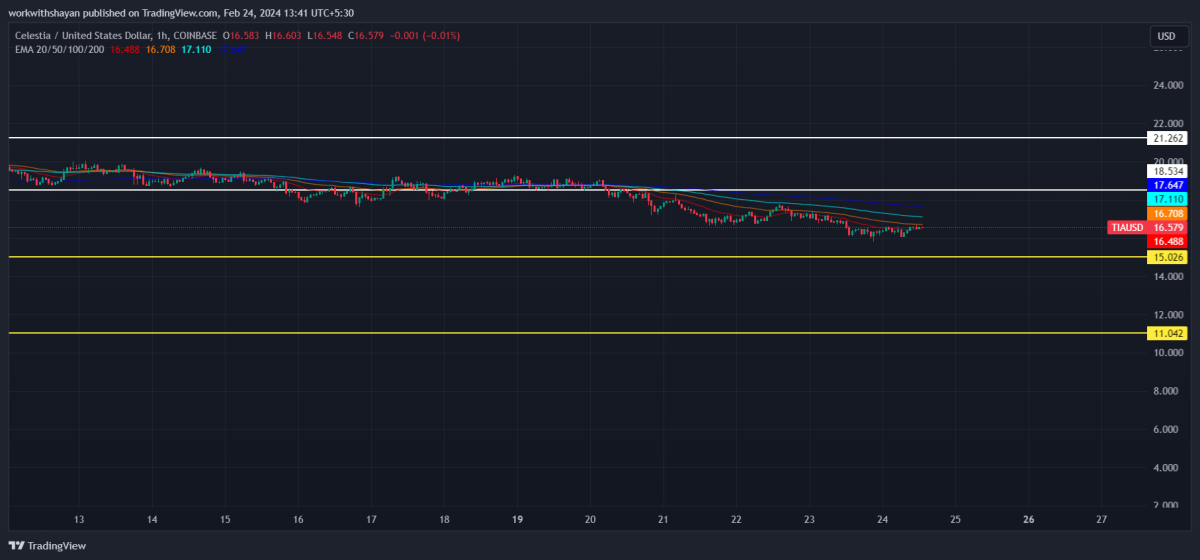Click the 21.262 price label on axis
The height and width of the screenshot is (560, 1200).
(x=1168, y=138)
